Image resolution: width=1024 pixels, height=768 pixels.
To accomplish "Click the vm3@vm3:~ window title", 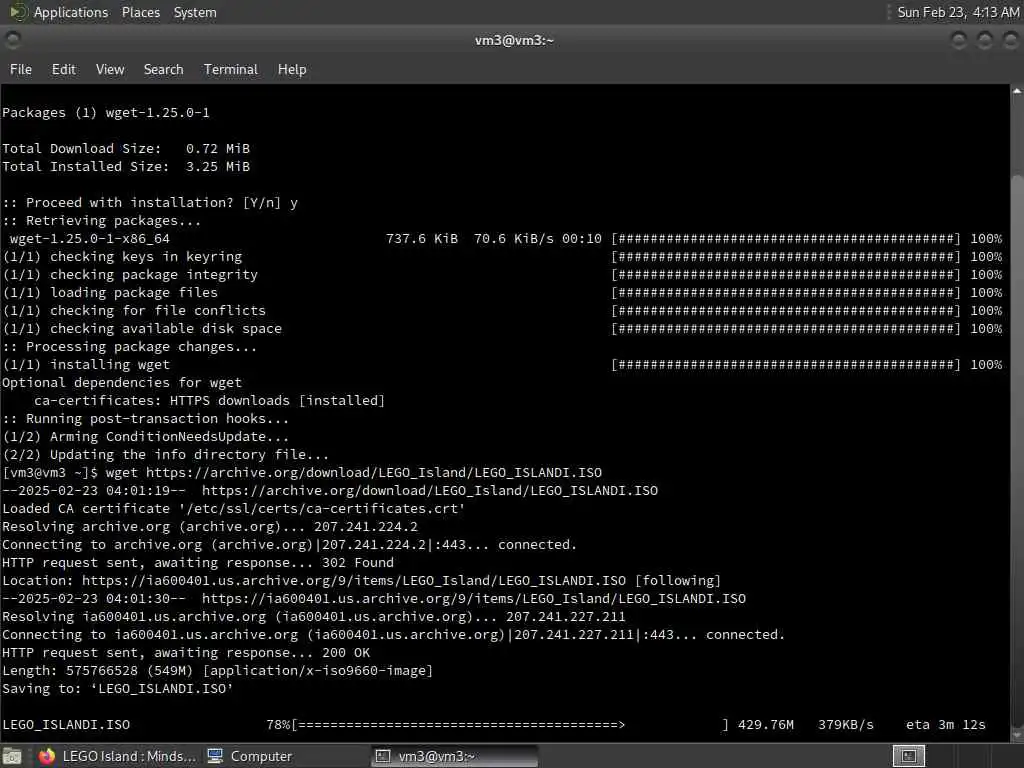I will pyautogui.click(x=514, y=40).
